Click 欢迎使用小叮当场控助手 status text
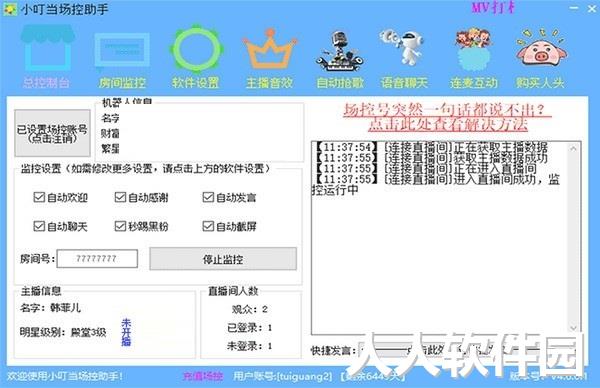 pyautogui.click(x=65, y=377)
